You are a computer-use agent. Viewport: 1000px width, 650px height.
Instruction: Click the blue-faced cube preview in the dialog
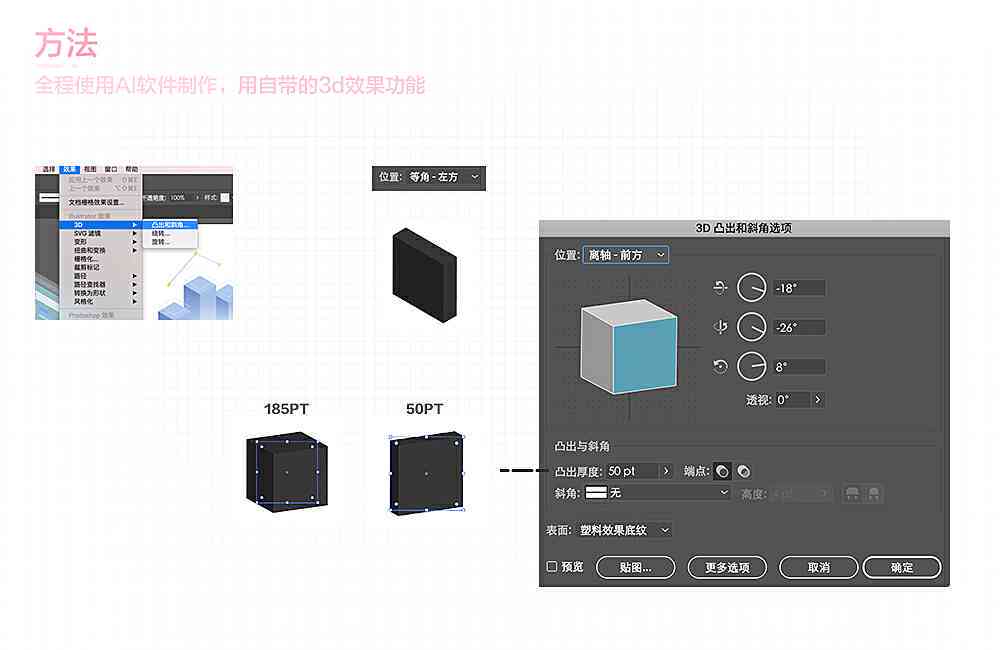(x=628, y=346)
